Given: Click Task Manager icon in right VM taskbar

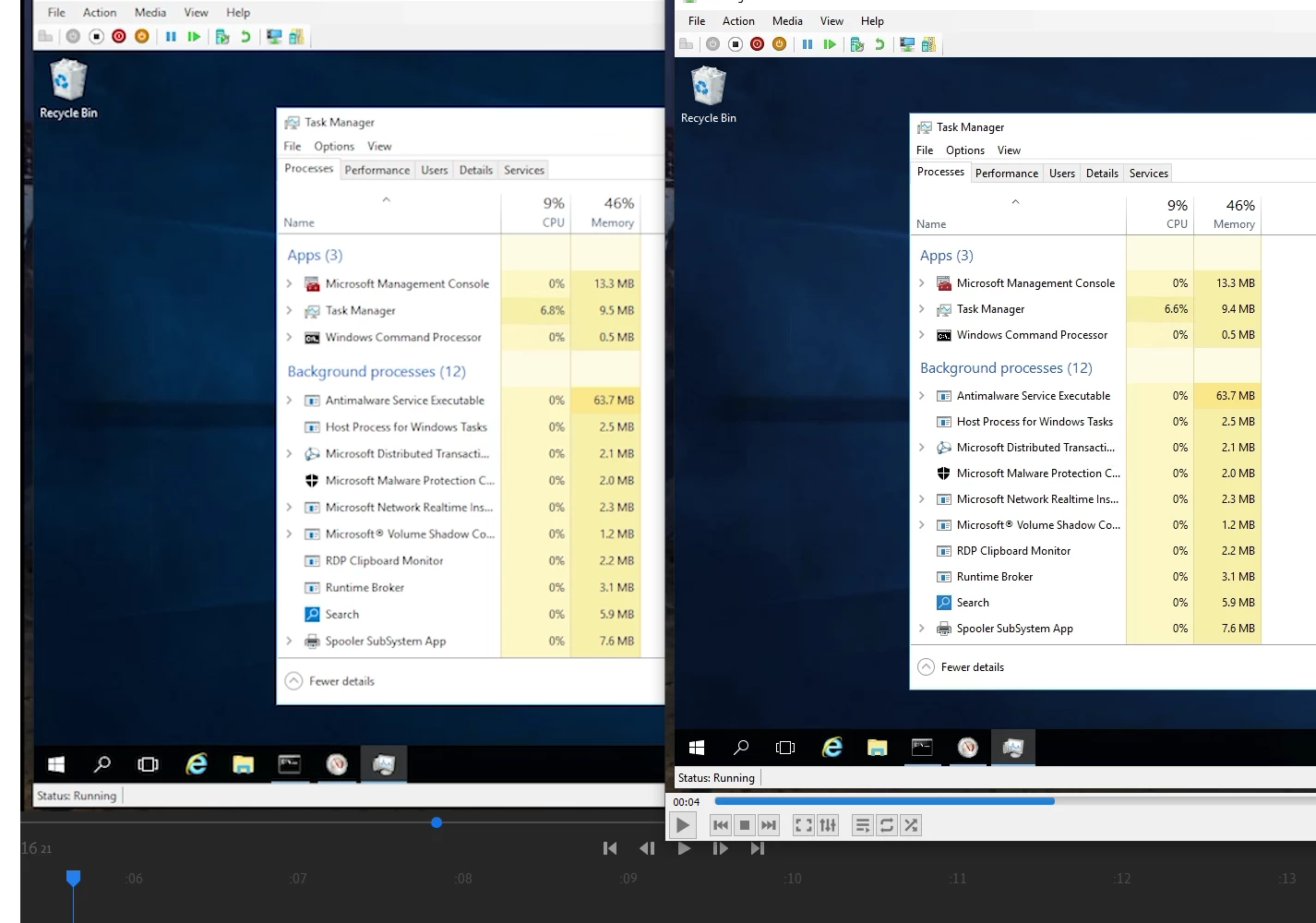Looking at the screenshot, I should [1012, 748].
